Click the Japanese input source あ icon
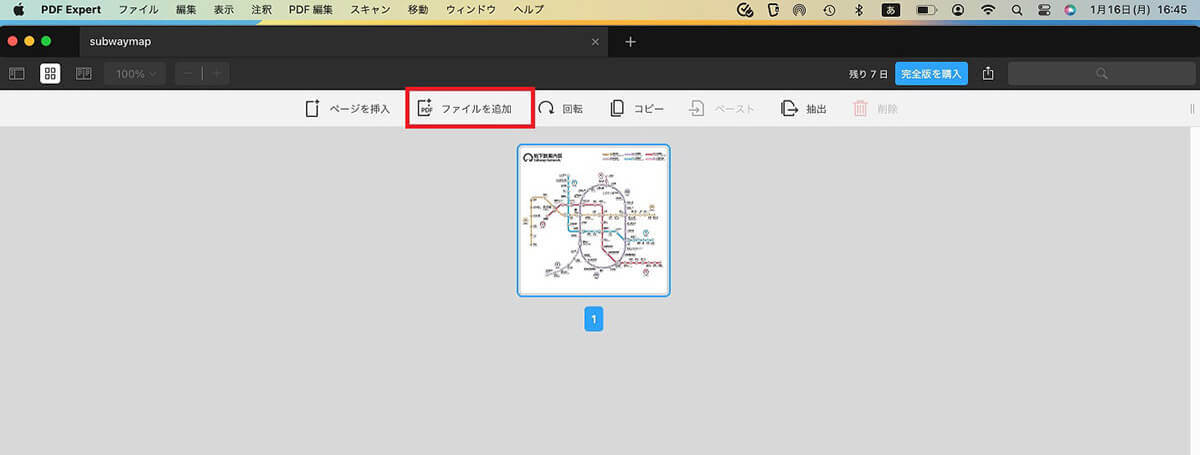This screenshot has width=1200, height=455. point(890,10)
